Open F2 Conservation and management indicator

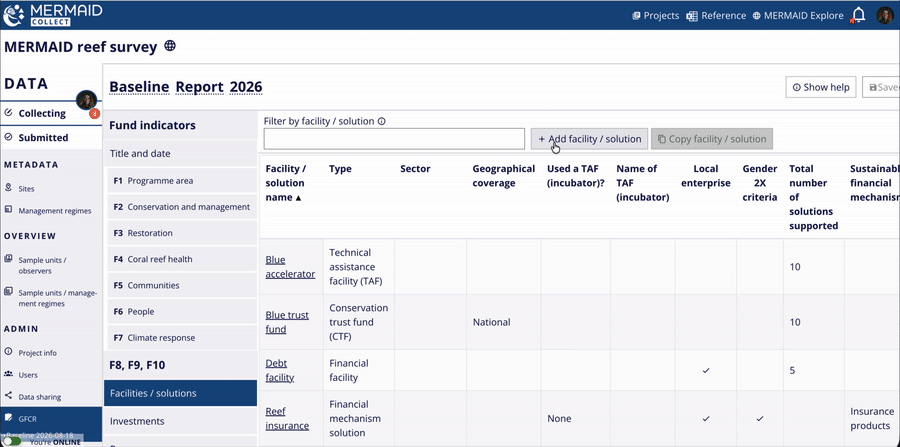pyautogui.click(x=182, y=207)
